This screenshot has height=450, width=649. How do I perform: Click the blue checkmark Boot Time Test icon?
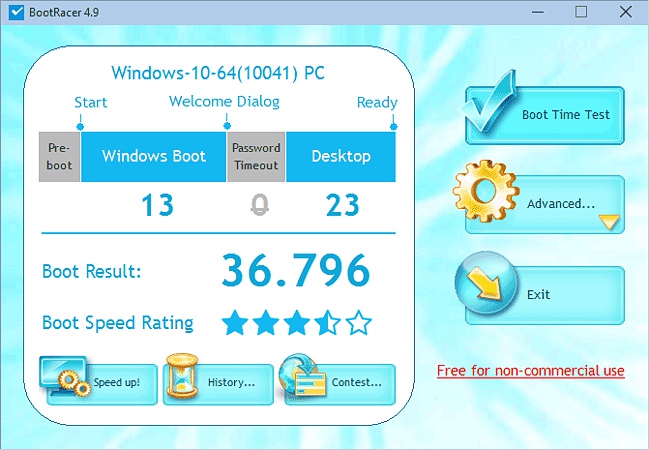pos(492,108)
